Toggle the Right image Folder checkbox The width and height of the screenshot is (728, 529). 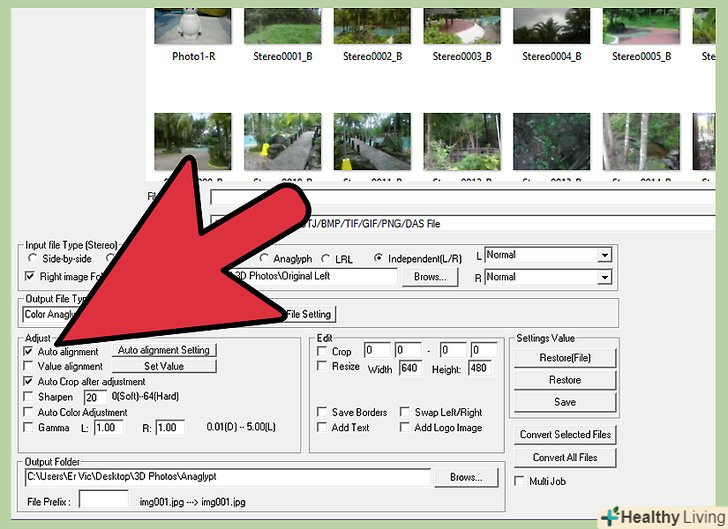coord(30,276)
